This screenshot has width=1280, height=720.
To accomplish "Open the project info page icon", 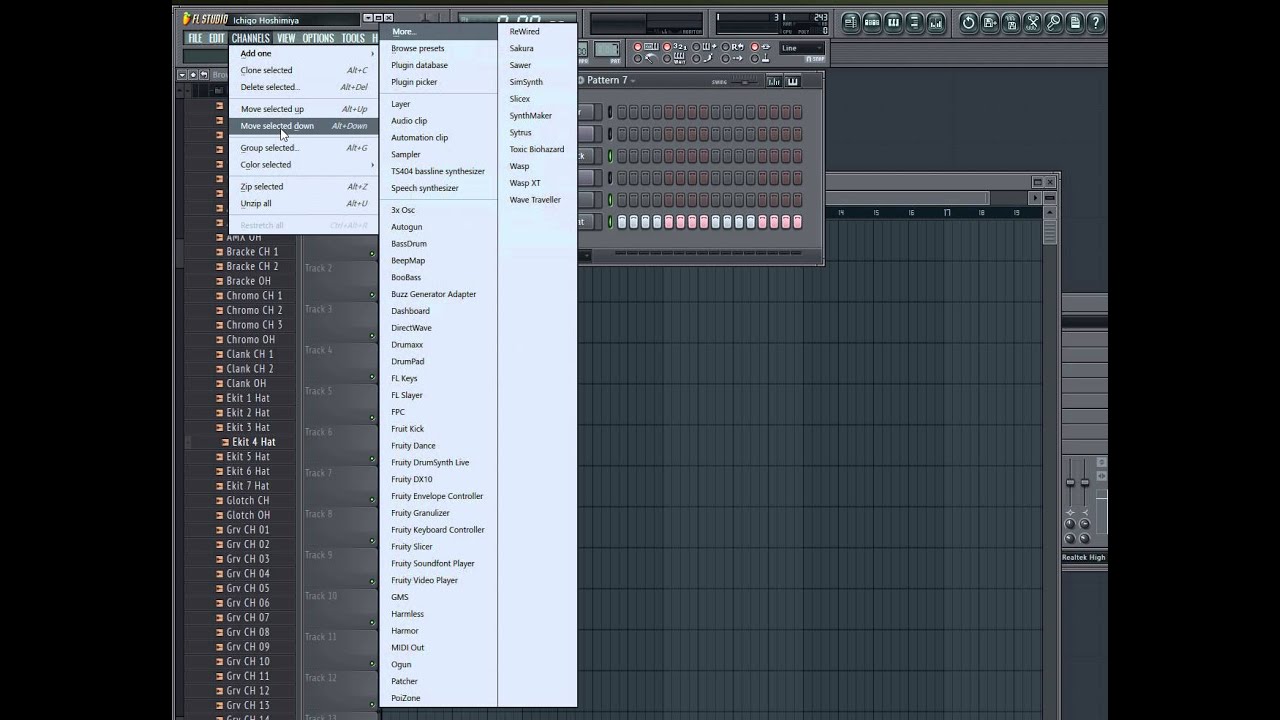I will pos(1075,22).
